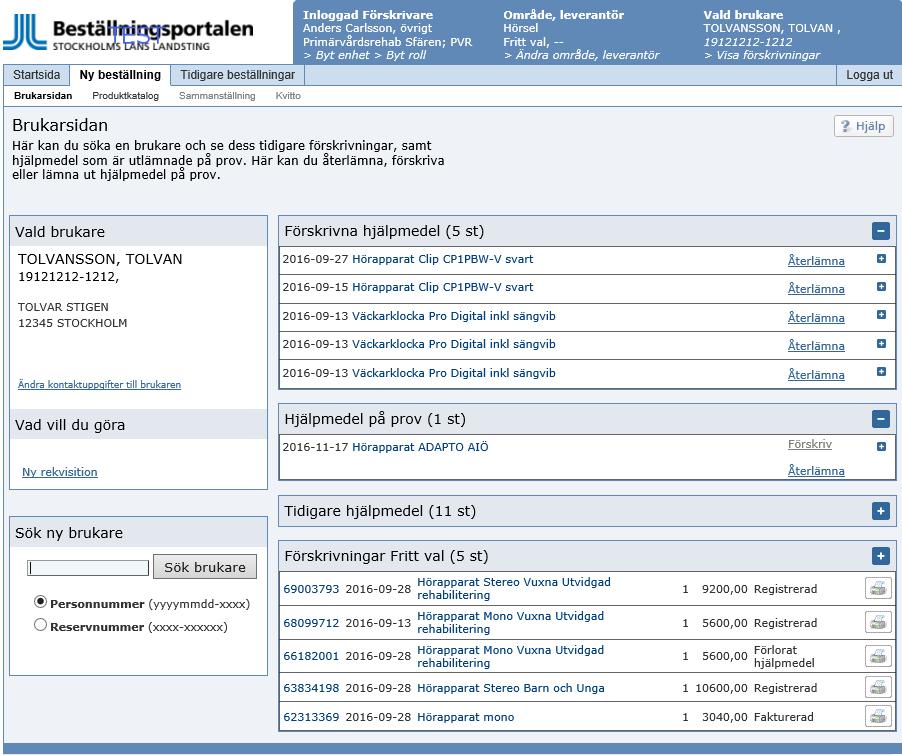Open Hörapparat Stereo Vuxna Utvidgad rehabilitering link
Viewport: 902px width, 755px height.
point(514,589)
